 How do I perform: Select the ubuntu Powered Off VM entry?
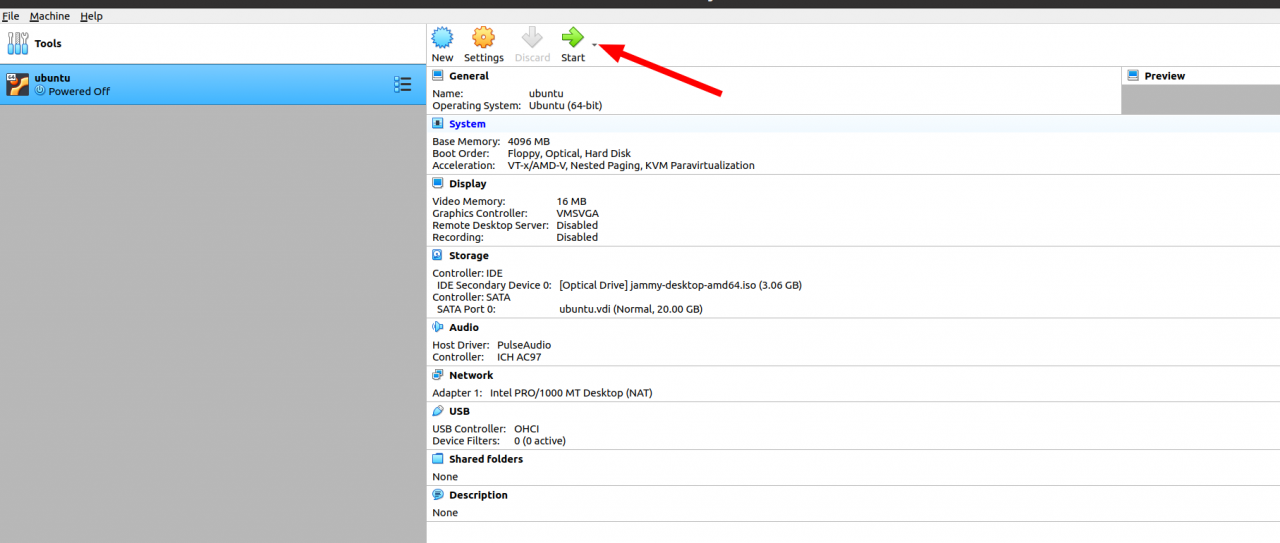213,85
